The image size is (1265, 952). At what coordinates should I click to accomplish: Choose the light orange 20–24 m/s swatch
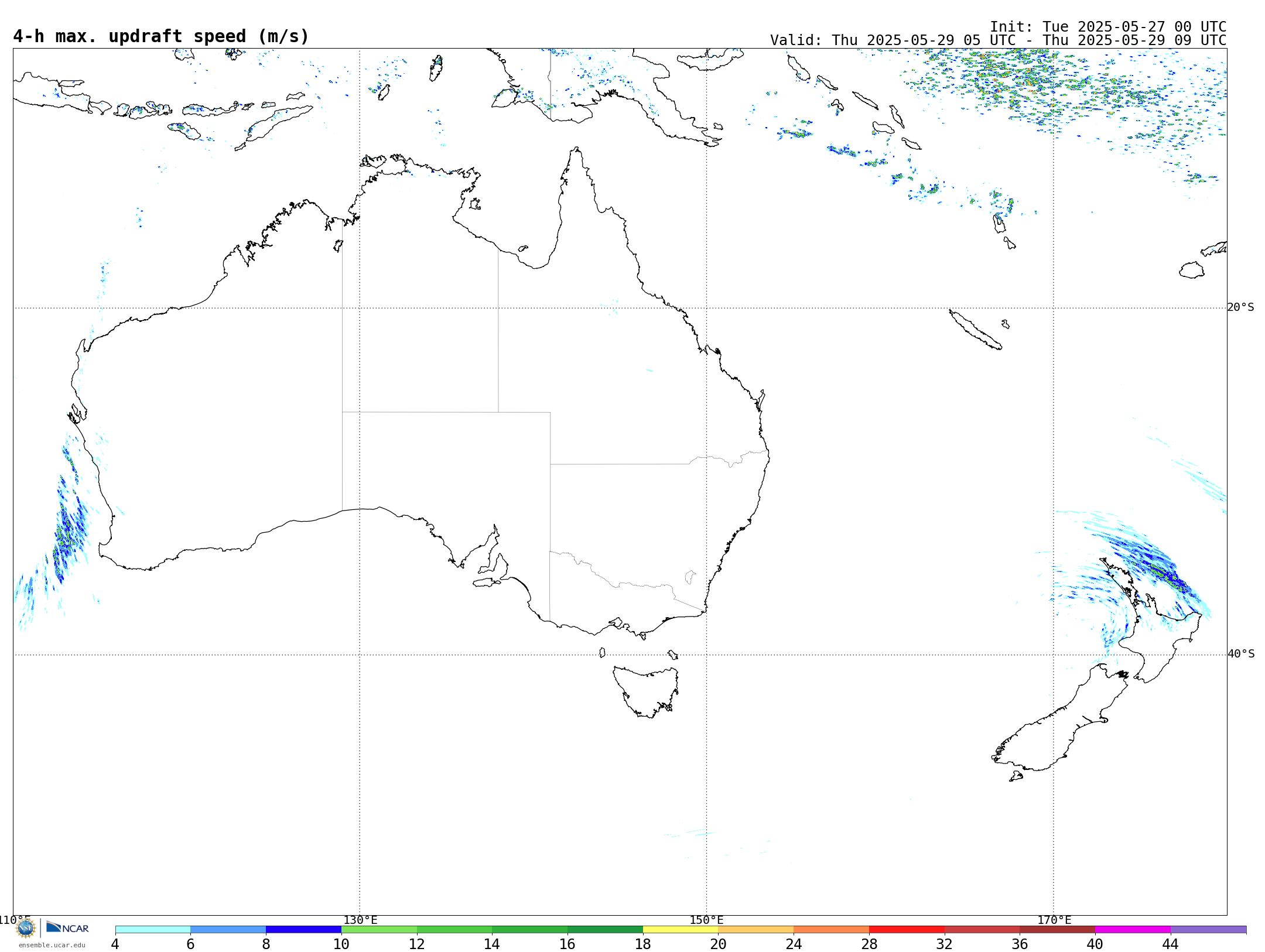click(x=756, y=930)
